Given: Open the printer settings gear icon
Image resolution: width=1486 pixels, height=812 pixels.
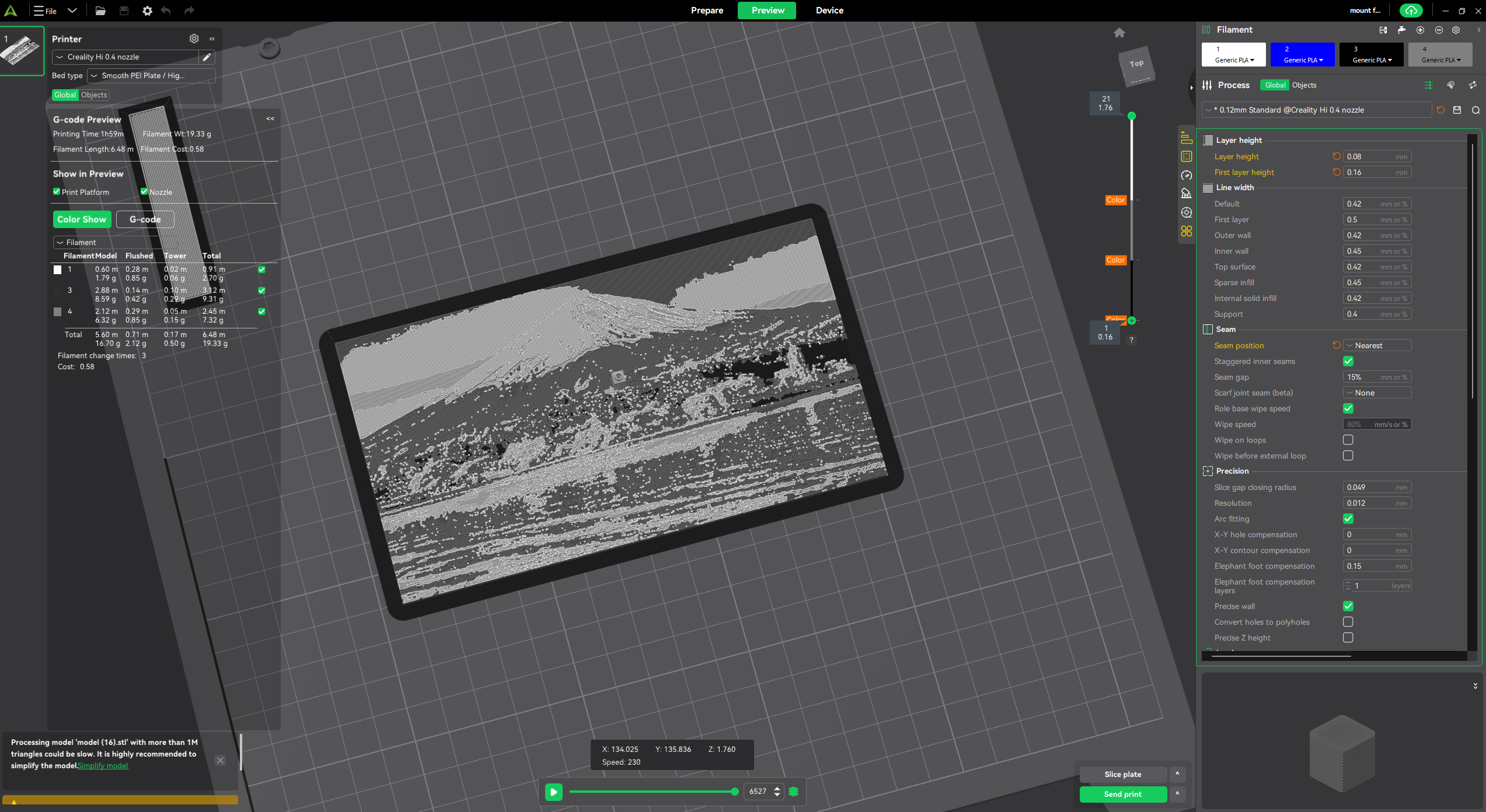Looking at the screenshot, I should [194, 38].
